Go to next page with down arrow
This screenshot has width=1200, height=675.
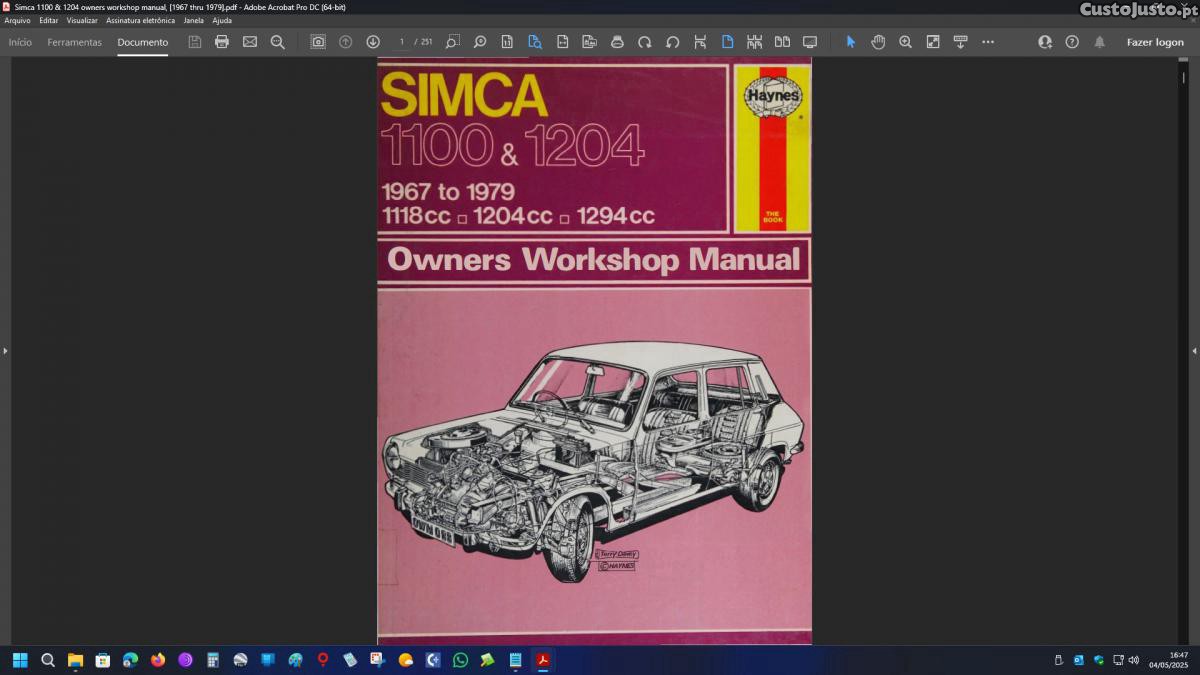(373, 42)
